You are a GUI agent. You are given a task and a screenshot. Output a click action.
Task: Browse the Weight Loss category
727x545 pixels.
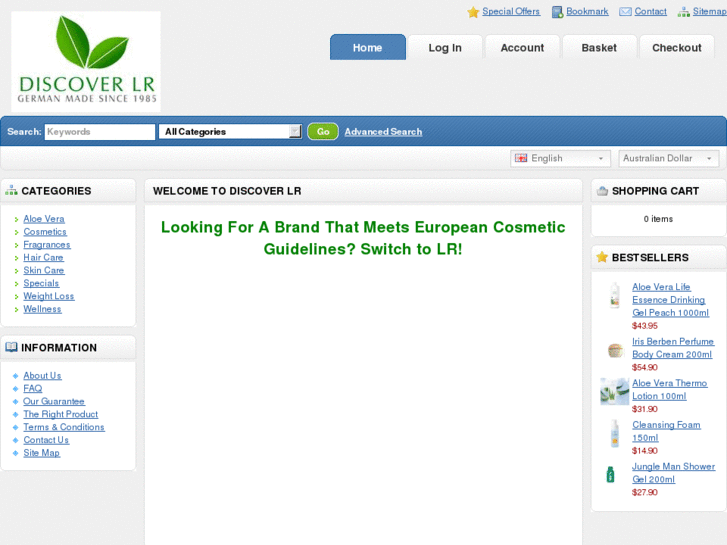click(x=49, y=296)
